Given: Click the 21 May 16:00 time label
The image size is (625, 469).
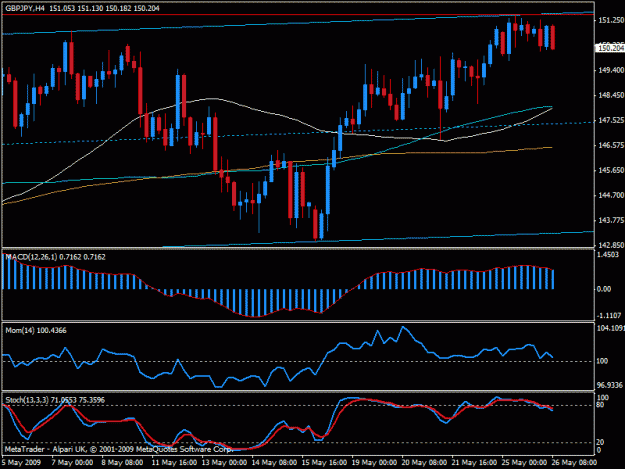Looking at the screenshot, I should [x=474, y=463].
